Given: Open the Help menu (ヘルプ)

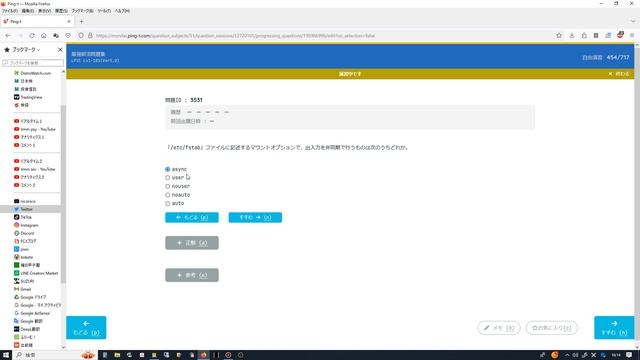Looking at the screenshot, I should point(122,11).
